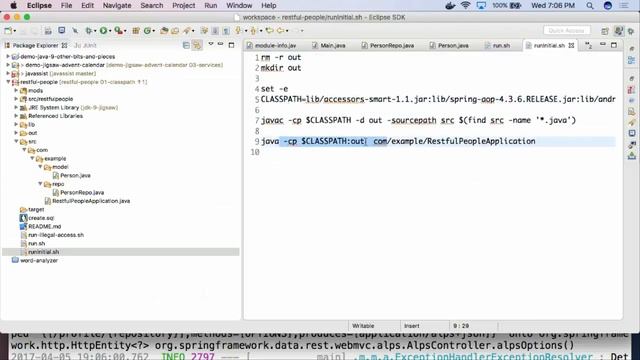Click the Run External Tools toolbar icon
Screen dimensions: 640x360
coord(118,30)
